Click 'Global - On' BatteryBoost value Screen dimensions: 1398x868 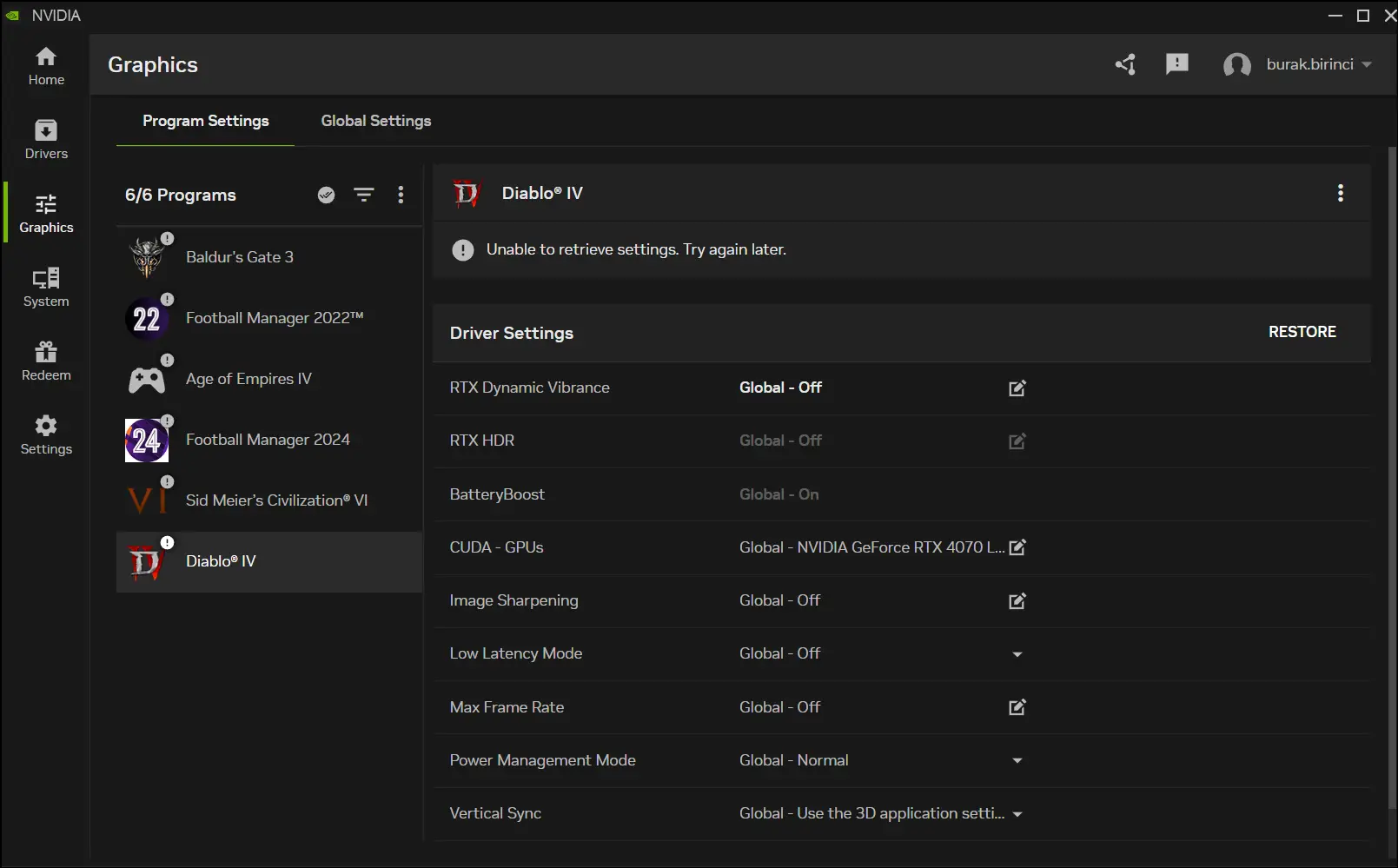pos(779,494)
